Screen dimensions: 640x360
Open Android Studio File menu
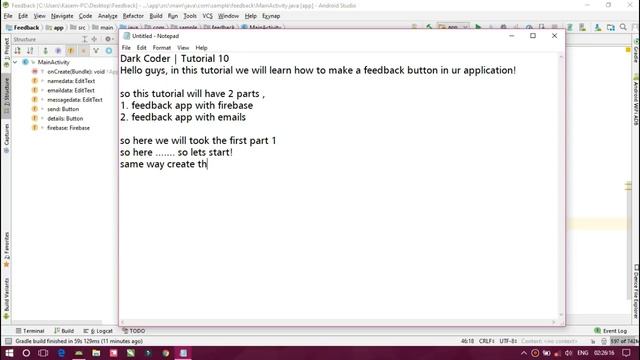point(8,16)
